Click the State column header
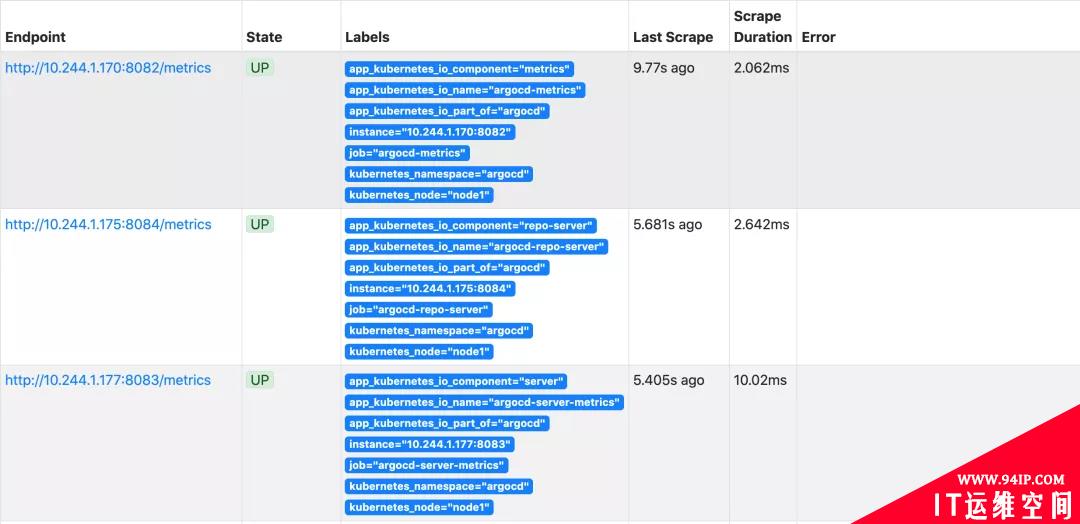The image size is (1080, 524). tap(264, 37)
